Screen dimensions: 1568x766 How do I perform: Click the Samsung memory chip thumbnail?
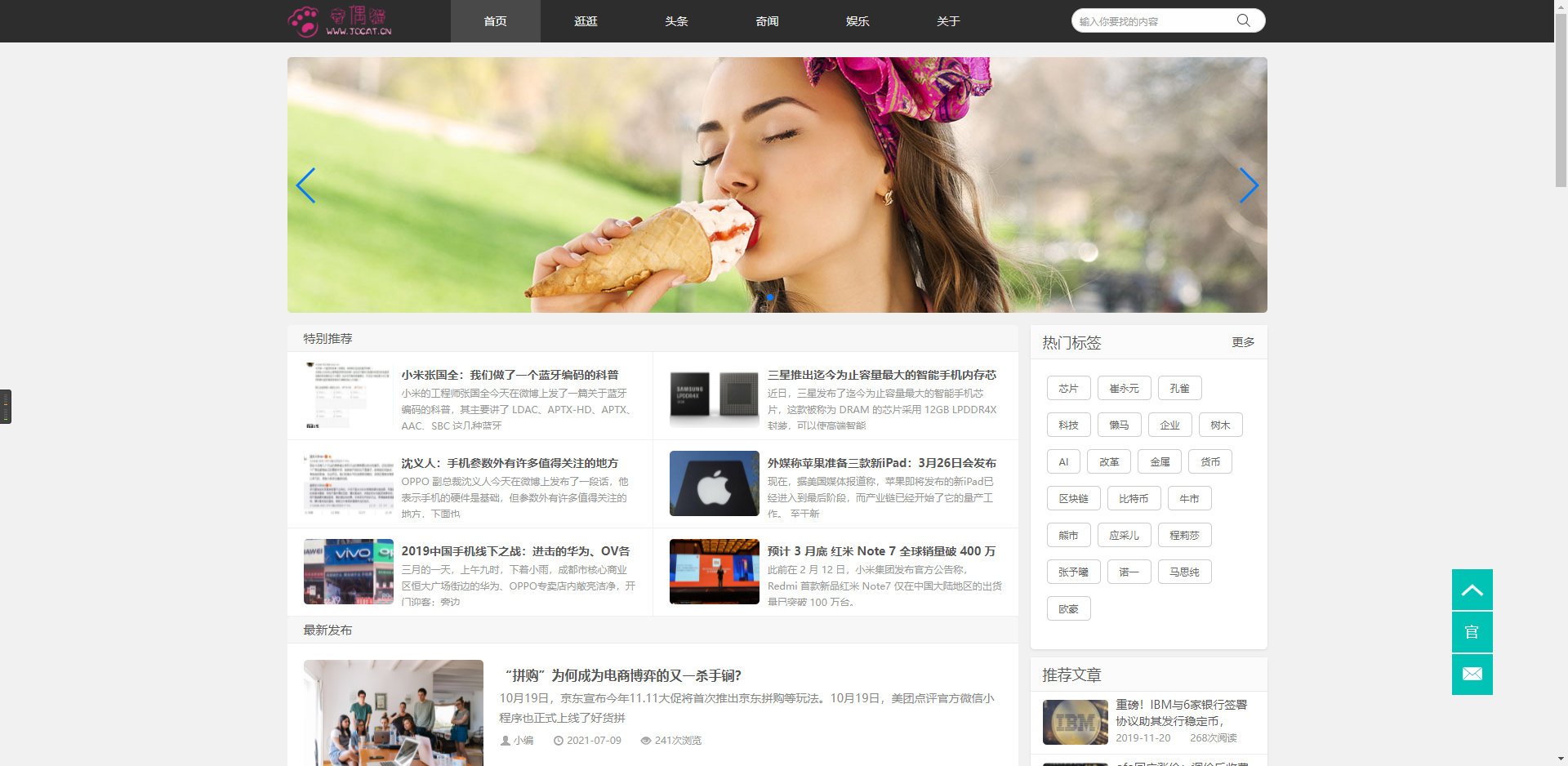click(x=715, y=395)
